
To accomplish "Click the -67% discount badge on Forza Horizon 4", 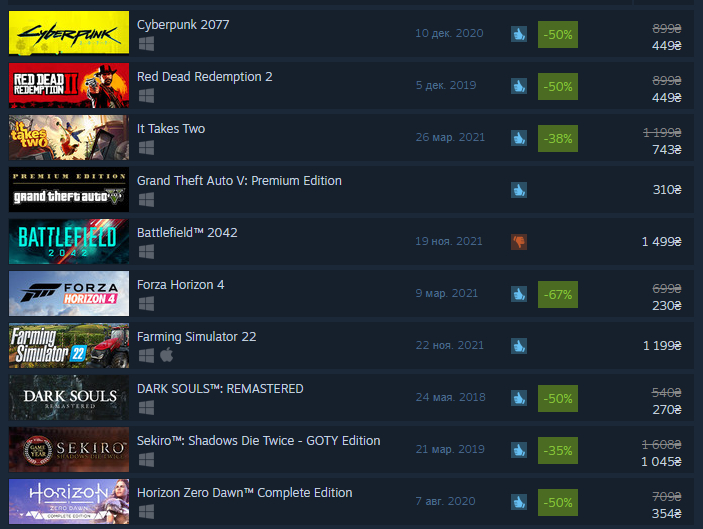I will tap(558, 295).
